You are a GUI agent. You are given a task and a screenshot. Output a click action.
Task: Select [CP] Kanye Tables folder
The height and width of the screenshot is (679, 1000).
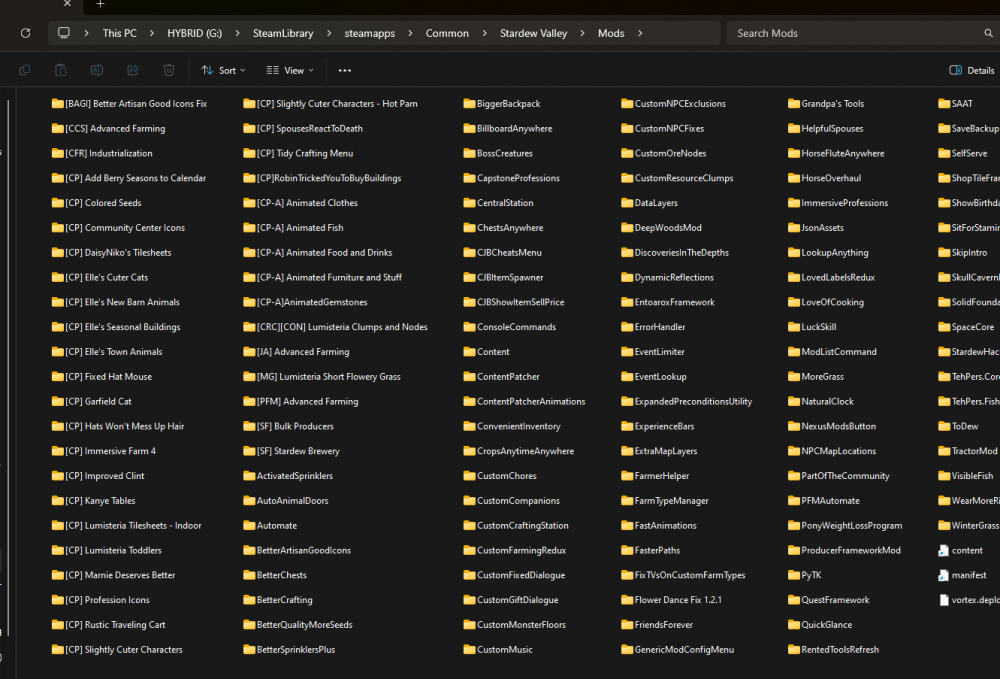94,500
